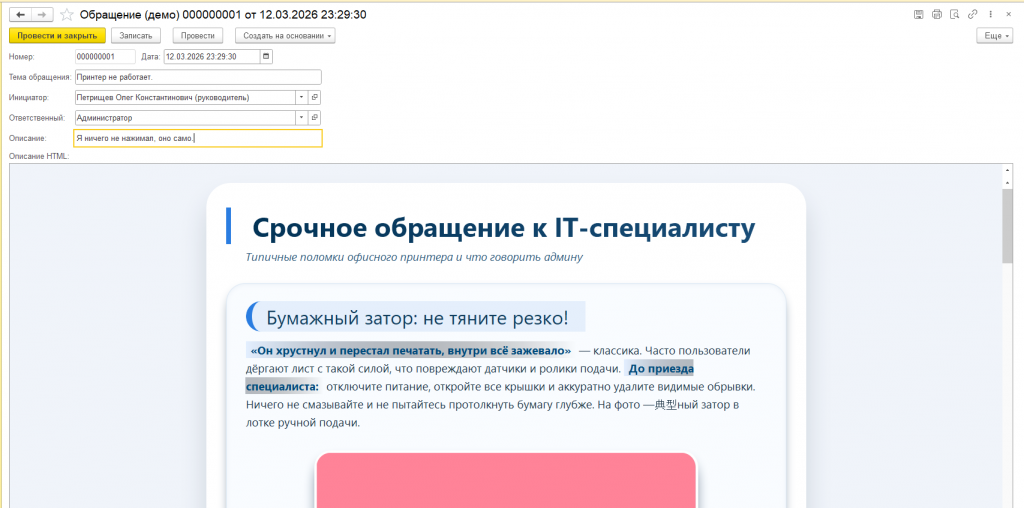Viewport: 1024px width, 508px height.
Task: Click the Инициатор field text
Action: click(x=185, y=98)
